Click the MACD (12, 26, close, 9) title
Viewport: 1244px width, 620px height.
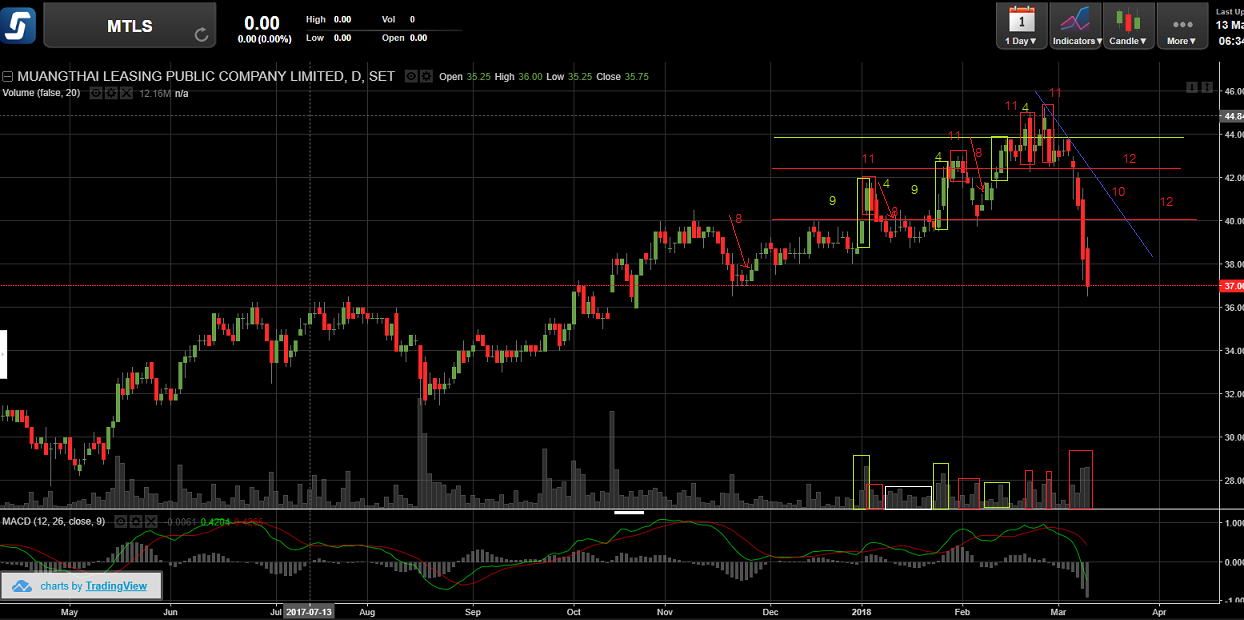click(x=54, y=521)
